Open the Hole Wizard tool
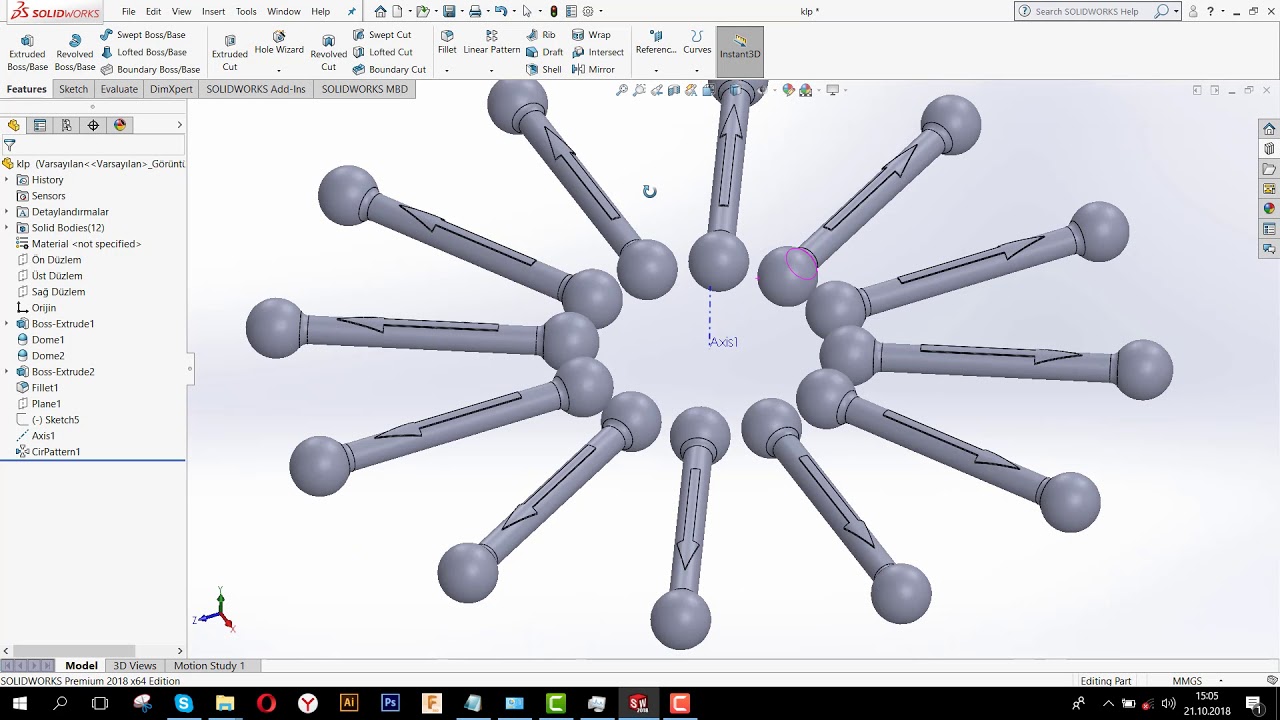The height and width of the screenshot is (720, 1280). point(279,43)
